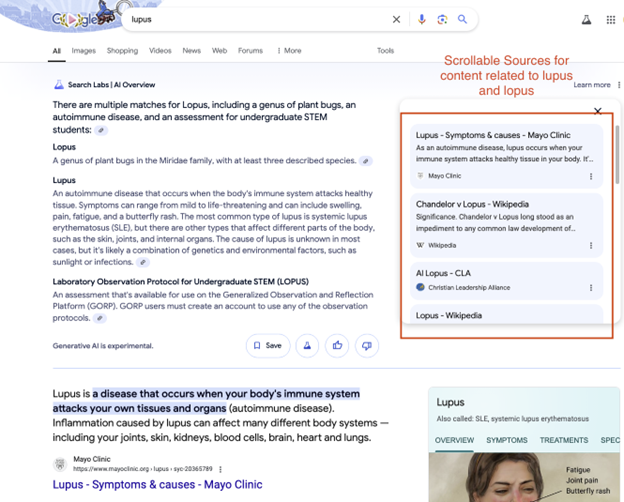This screenshot has height=502, width=624.
Task: Click the thumbs up feedback button
Action: (338, 346)
